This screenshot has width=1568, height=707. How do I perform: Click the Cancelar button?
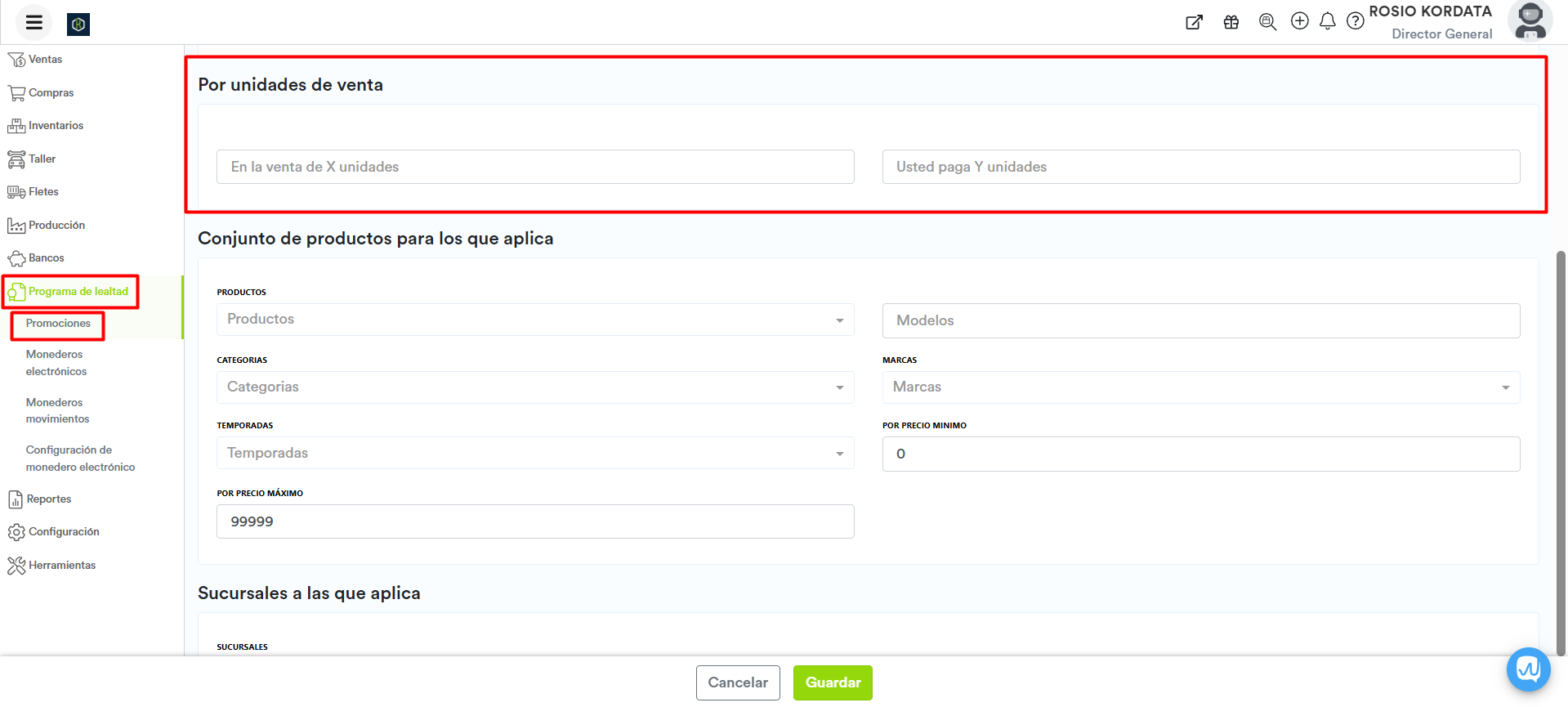tap(737, 682)
